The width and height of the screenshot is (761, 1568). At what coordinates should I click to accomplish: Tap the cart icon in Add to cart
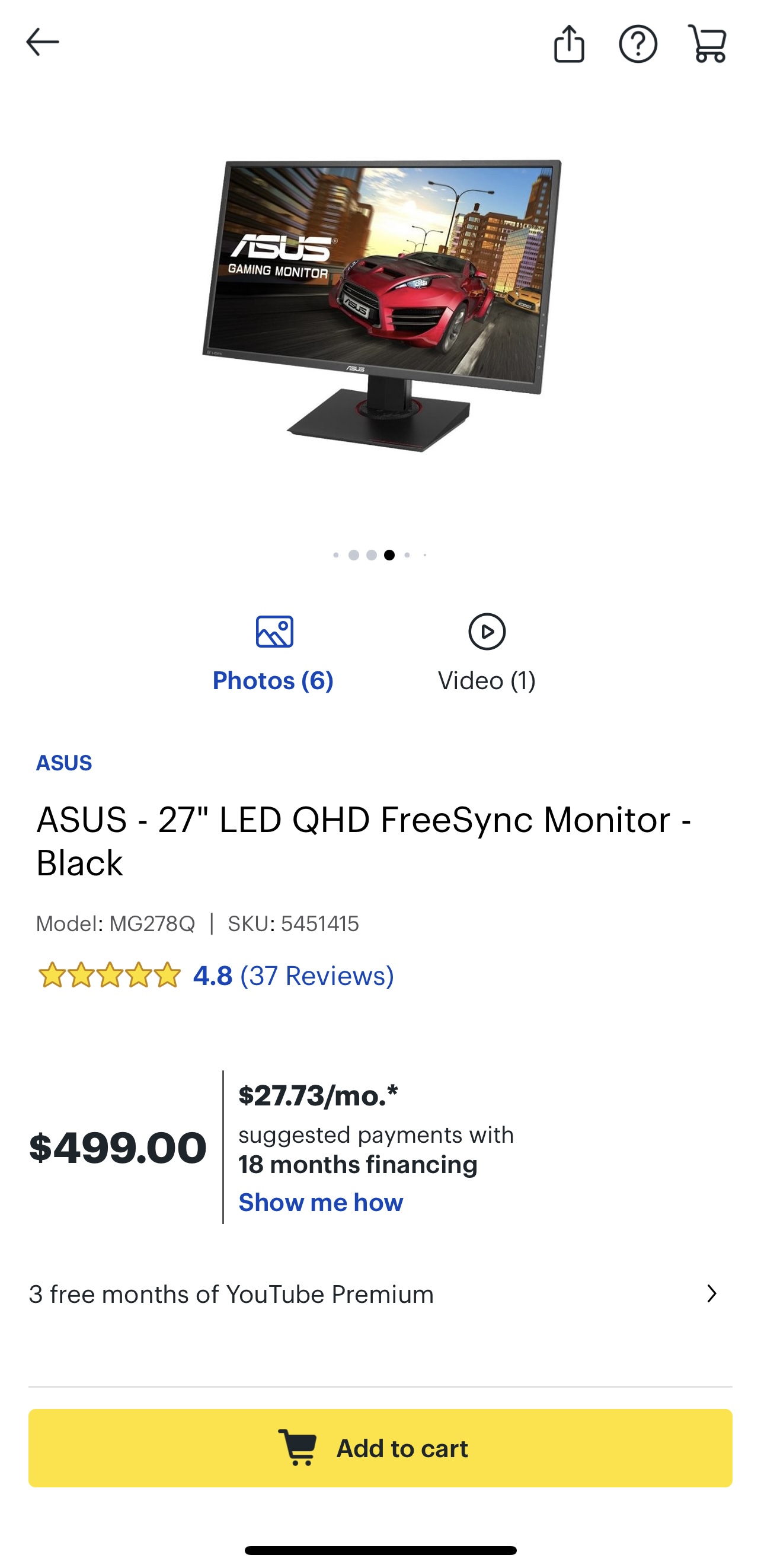(x=298, y=1448)
